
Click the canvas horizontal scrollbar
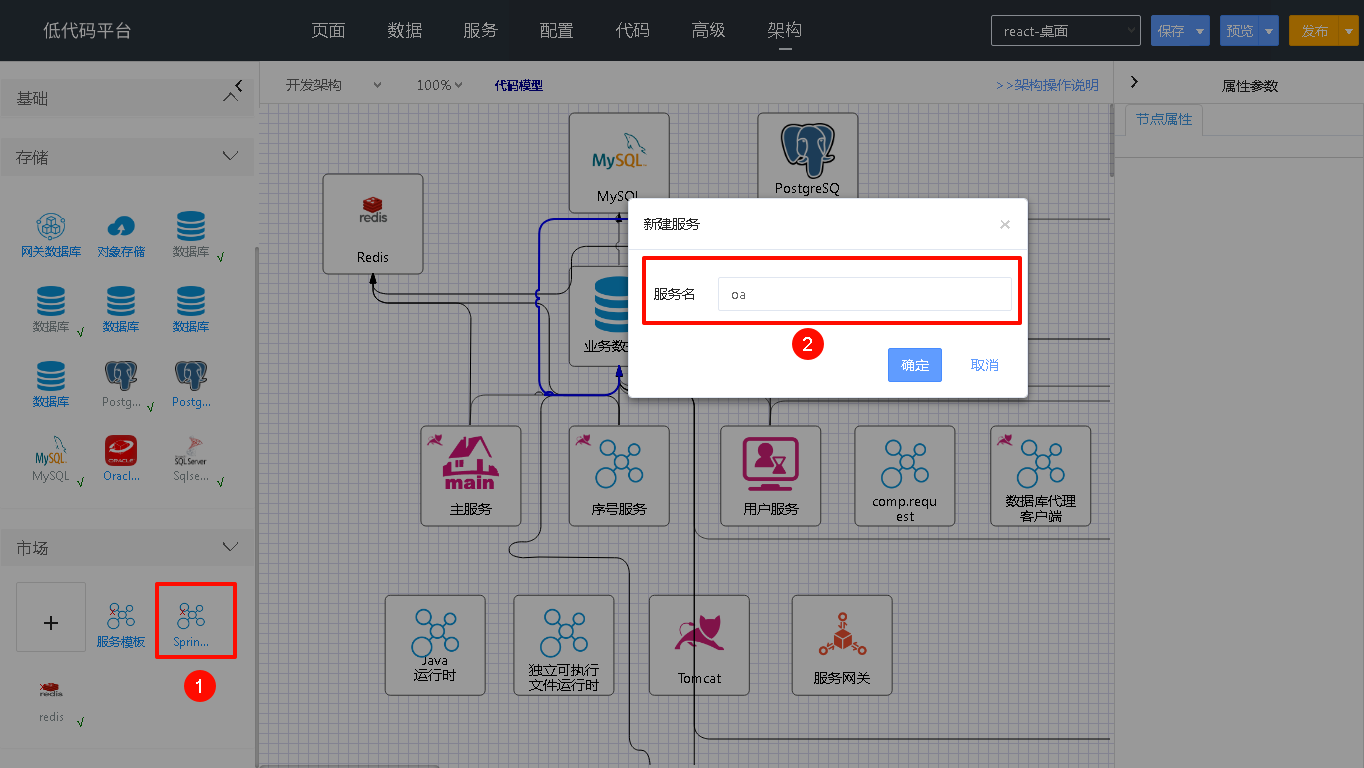(x=349, y=765)
